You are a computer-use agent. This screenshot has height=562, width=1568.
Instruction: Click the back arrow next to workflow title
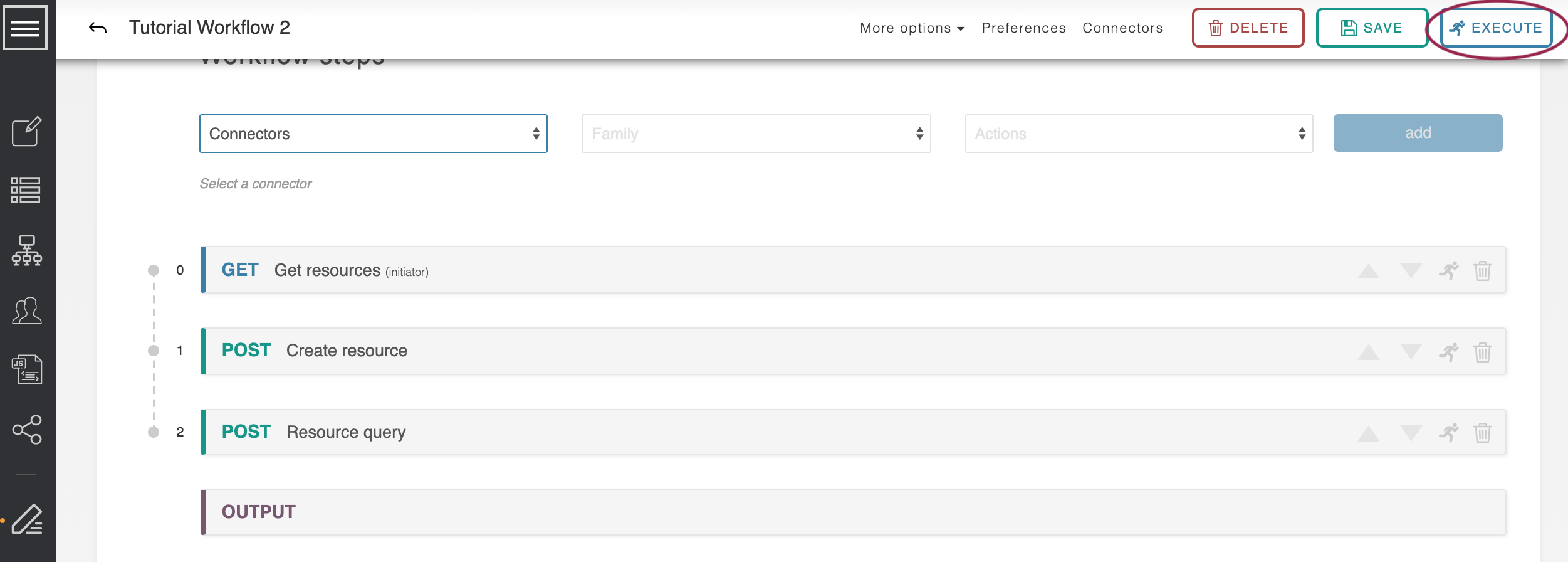[98, 28]
